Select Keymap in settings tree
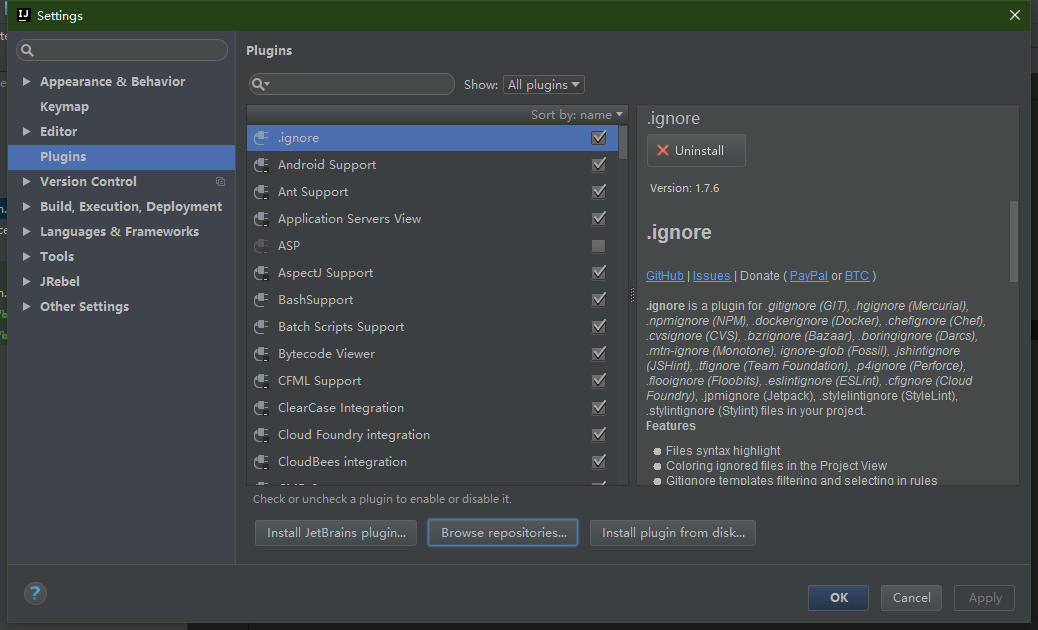Image resolution: width=1038 pixels, height=630 pixels. (x=64, y=107)
